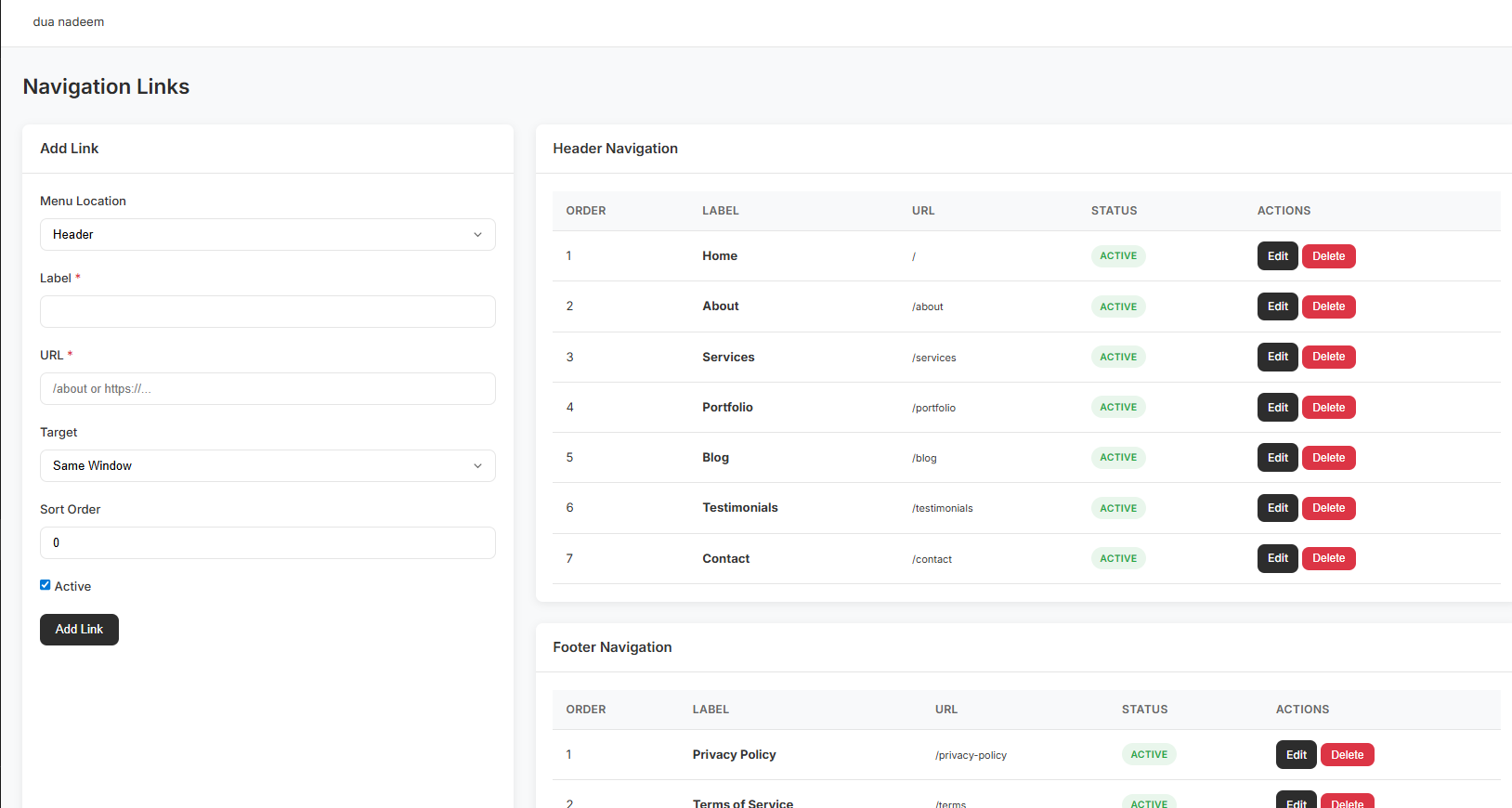Delete the Services header link
This screenshot has width=1512, height=808.
[1328, 357]
